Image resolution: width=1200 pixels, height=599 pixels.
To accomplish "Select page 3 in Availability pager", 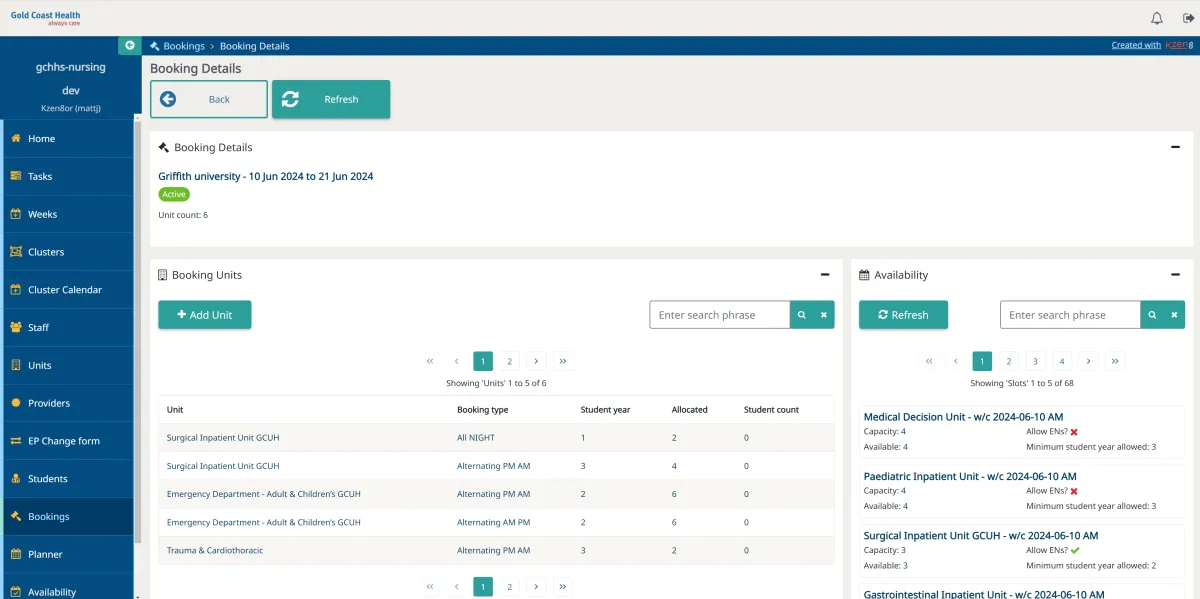I will pos(1036,361).
